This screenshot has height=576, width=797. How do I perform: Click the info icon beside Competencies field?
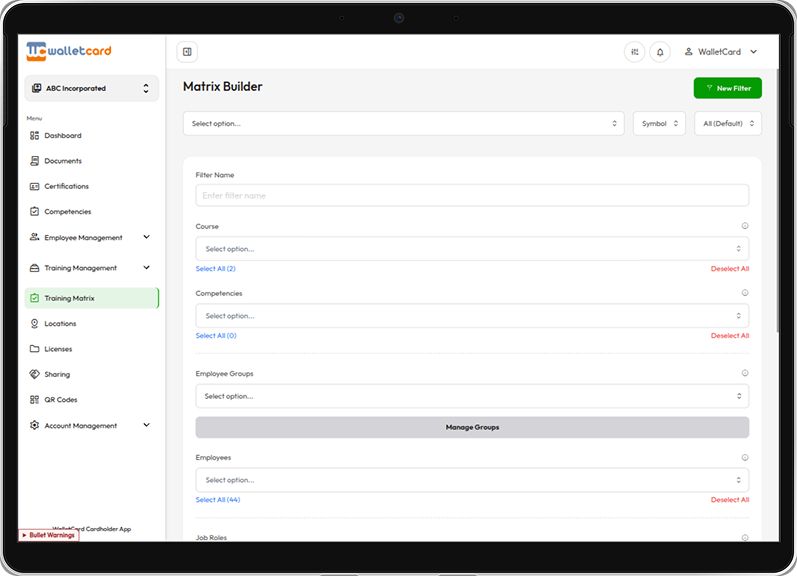tap(745, 293)
